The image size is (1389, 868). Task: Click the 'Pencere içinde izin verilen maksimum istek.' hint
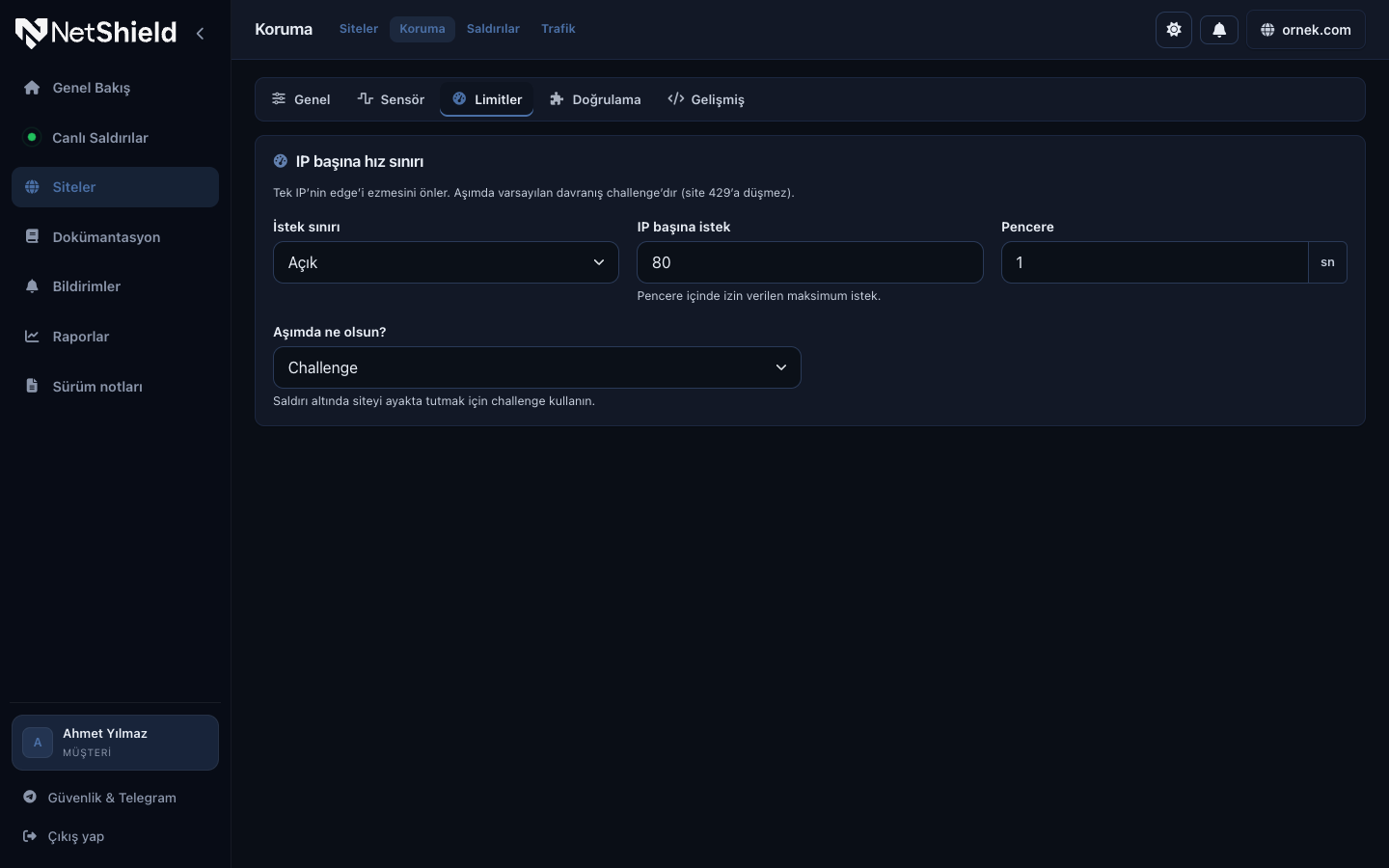[759, 296]
